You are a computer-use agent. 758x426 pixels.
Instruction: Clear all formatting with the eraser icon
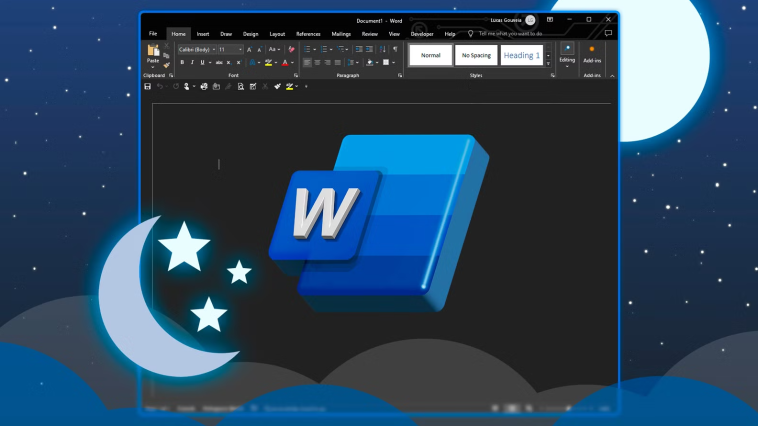292,49
